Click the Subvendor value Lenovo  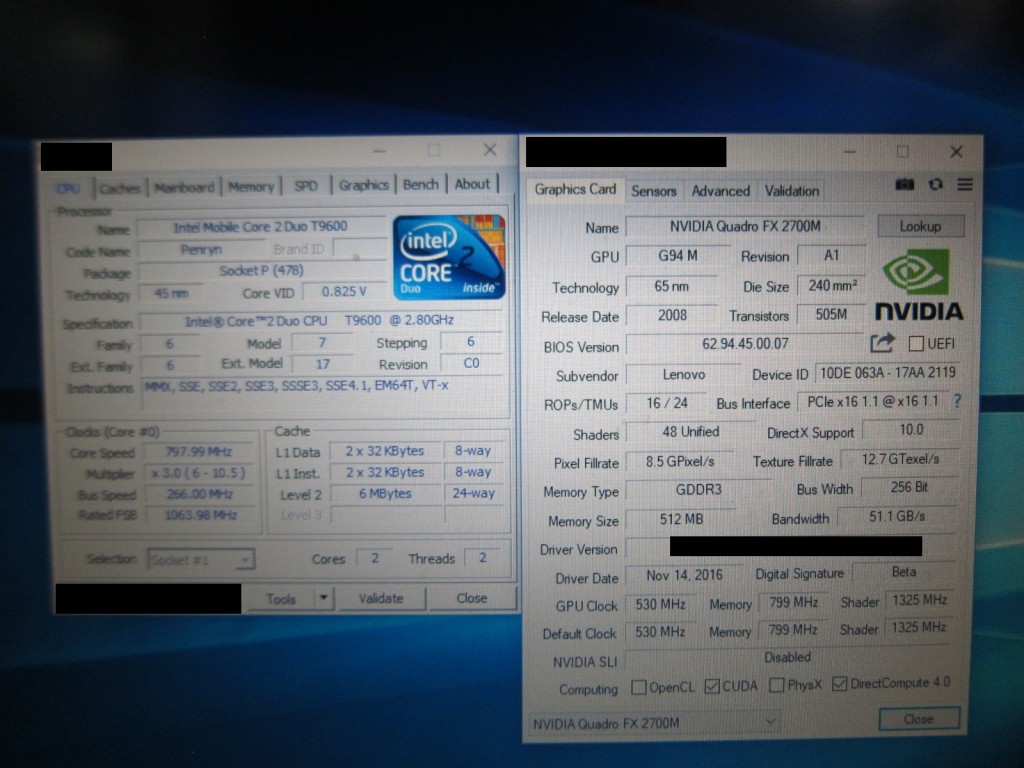pyautogui.click(x=684, y=375)
